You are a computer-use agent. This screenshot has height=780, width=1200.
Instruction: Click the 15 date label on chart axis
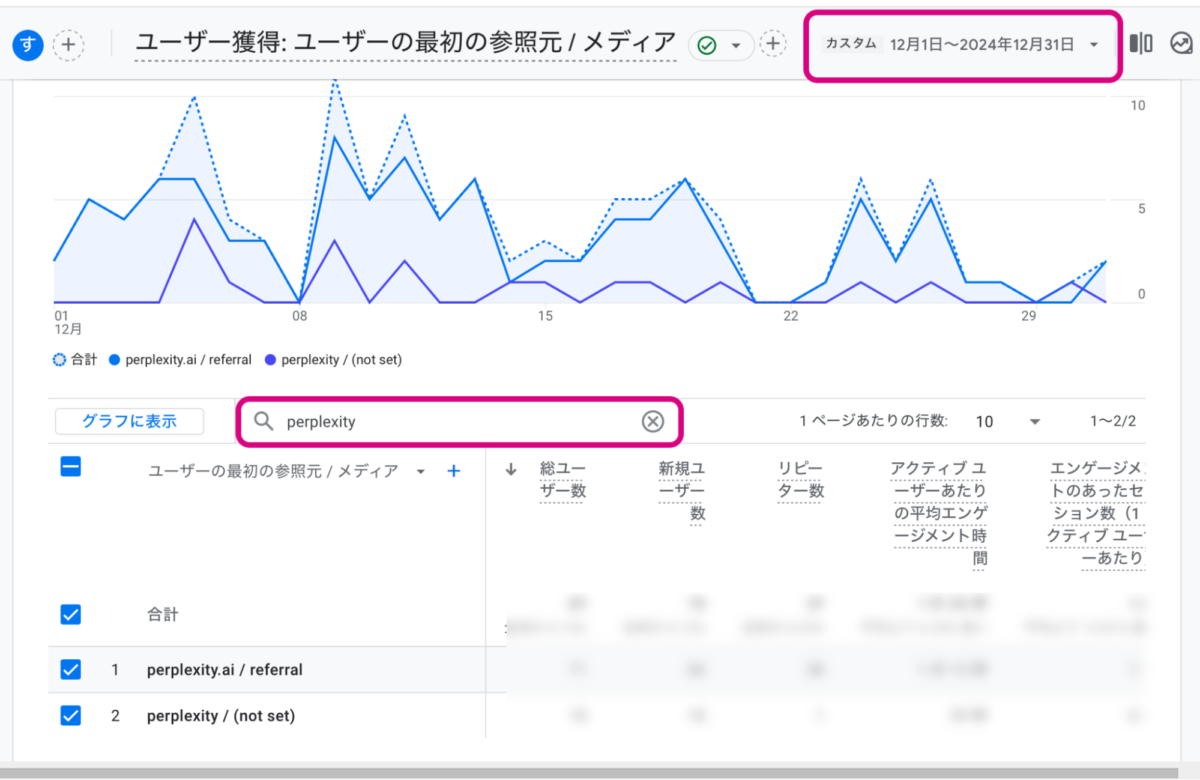tap(545, 316)
